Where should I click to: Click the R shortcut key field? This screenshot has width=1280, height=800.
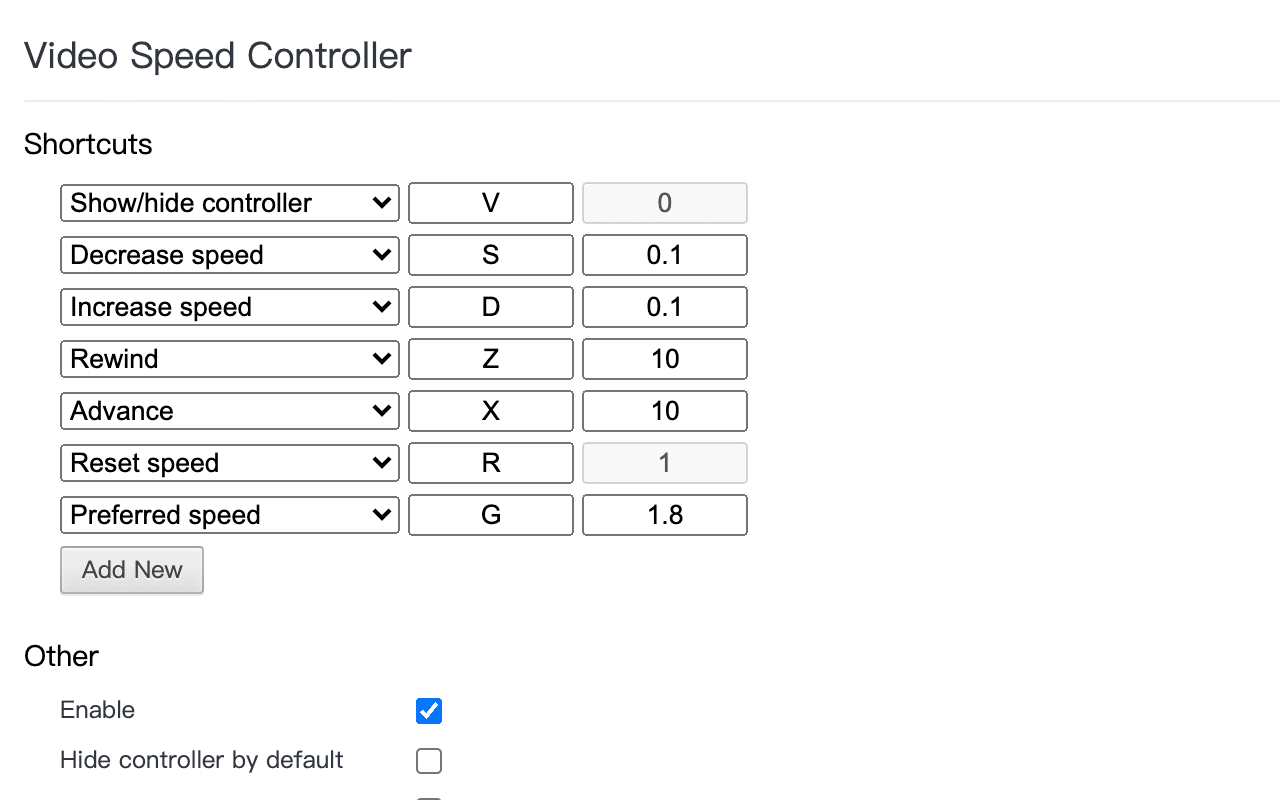490,463
